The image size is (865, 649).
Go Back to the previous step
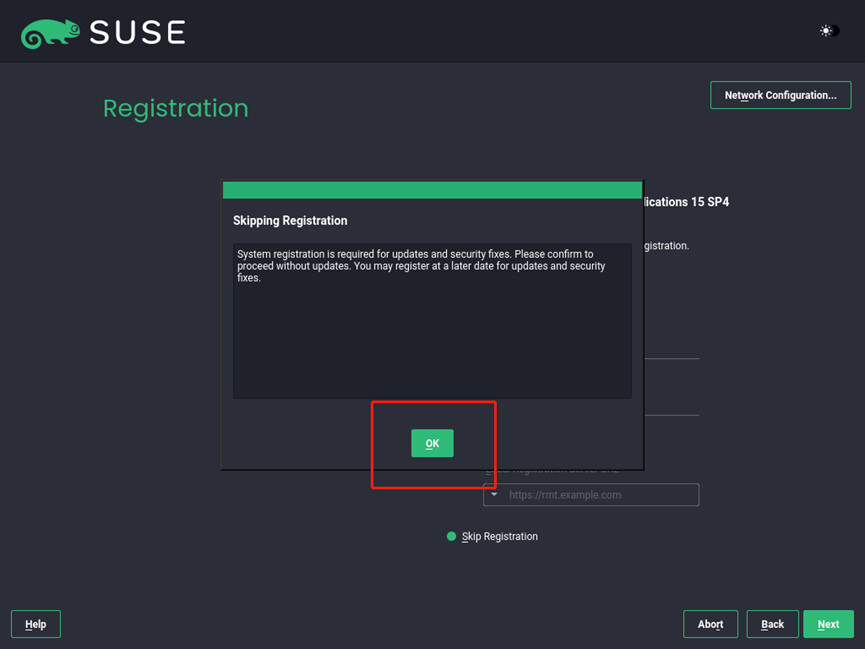coord(772,624)
